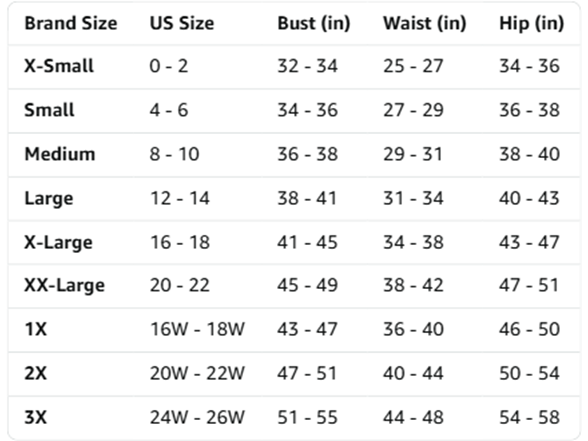Click the Small brand size cell
Screen dimensions: 588x441
[x=49, y=110]
